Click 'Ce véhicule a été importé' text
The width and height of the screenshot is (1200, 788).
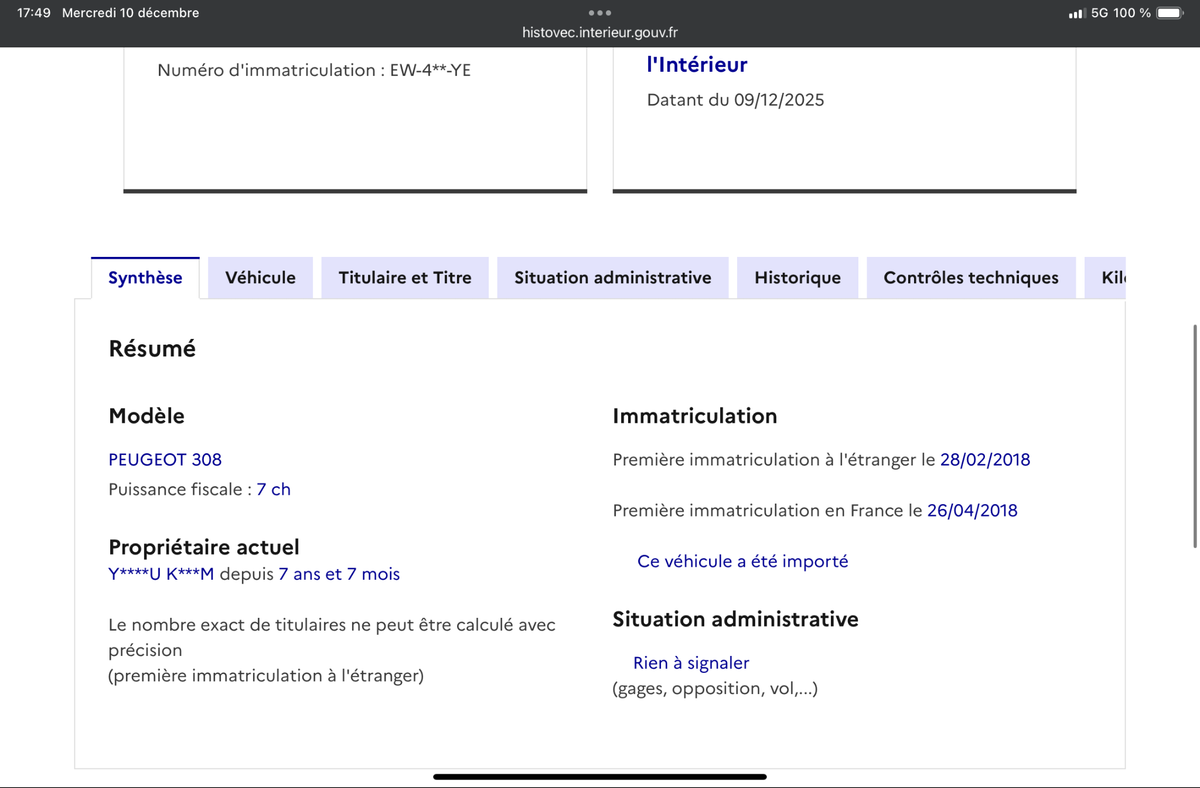[743, 561]
